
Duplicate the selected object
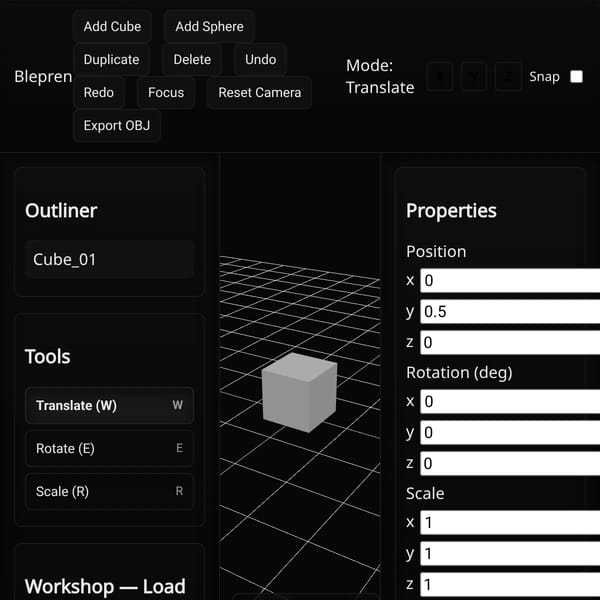[111, 59]
